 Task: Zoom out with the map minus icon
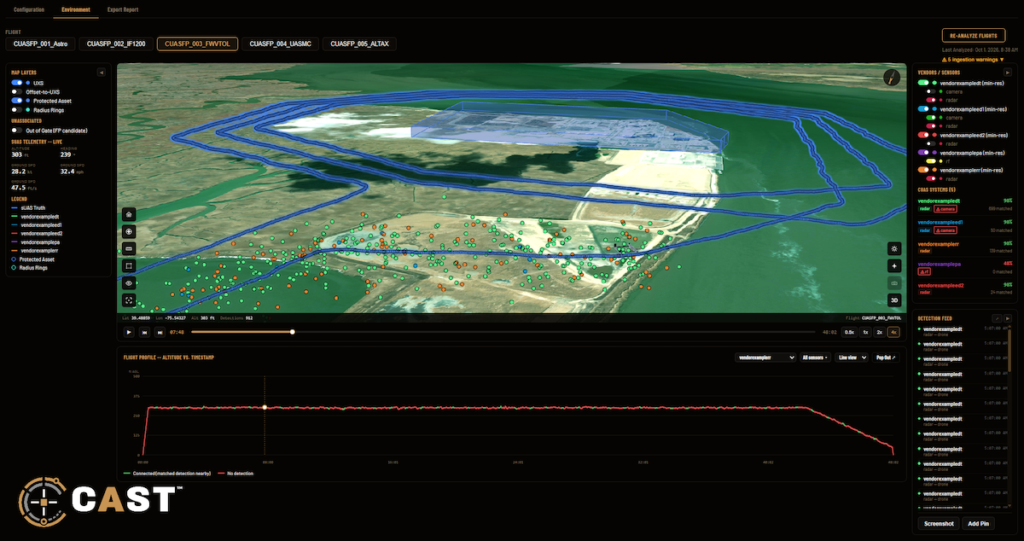(x=129, y=249)
